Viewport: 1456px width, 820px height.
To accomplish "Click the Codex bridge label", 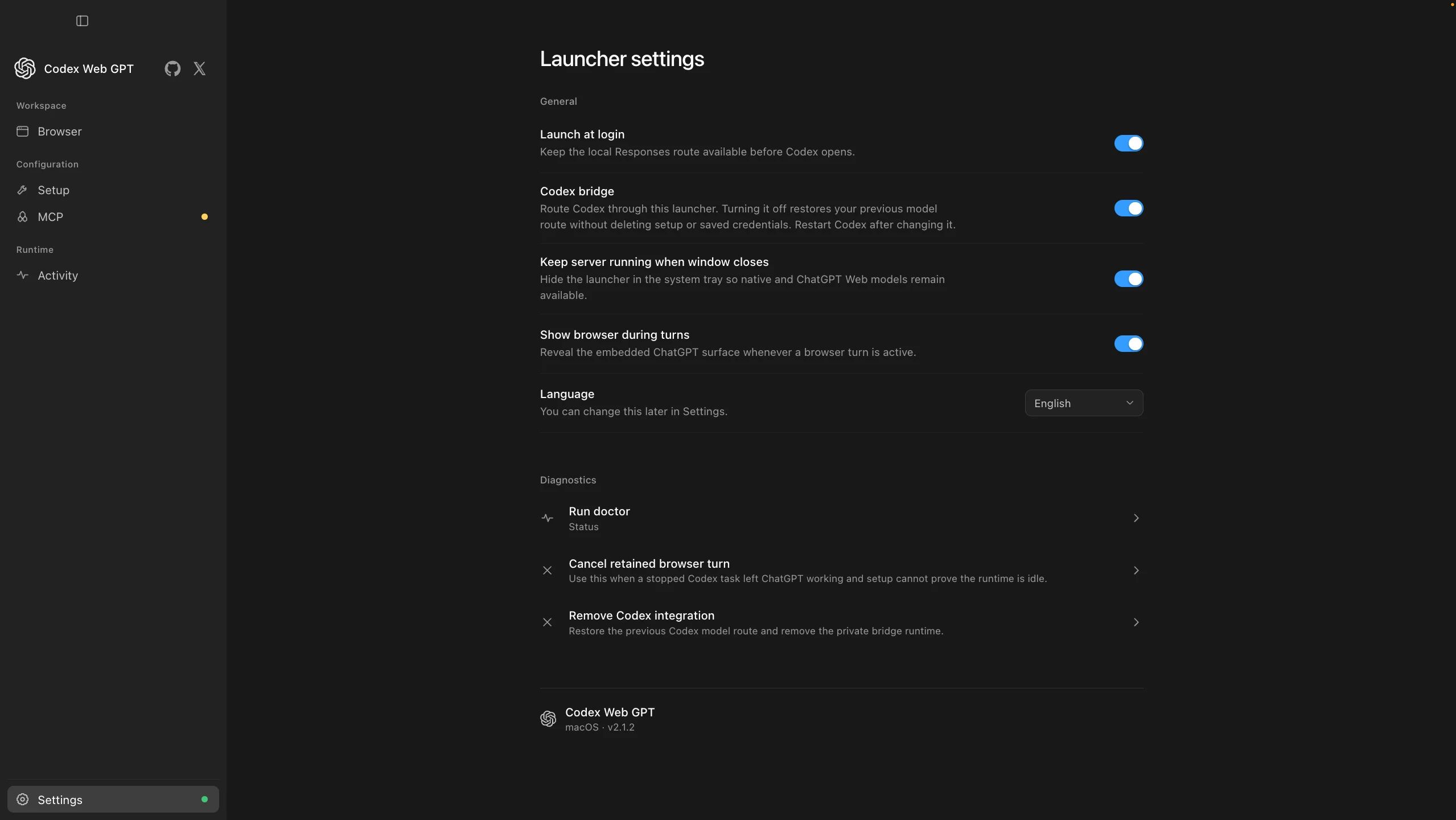I will [x=577, y=191].
